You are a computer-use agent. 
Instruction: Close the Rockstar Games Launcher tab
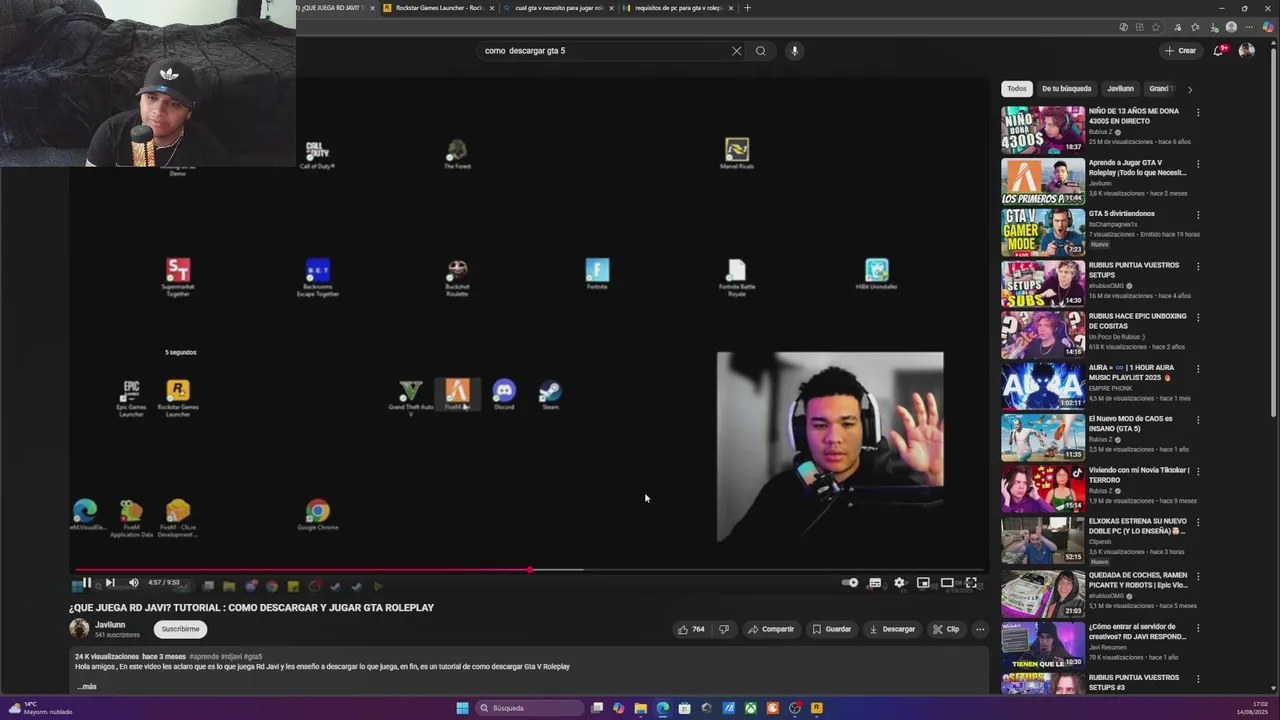[x=491, y=8]
